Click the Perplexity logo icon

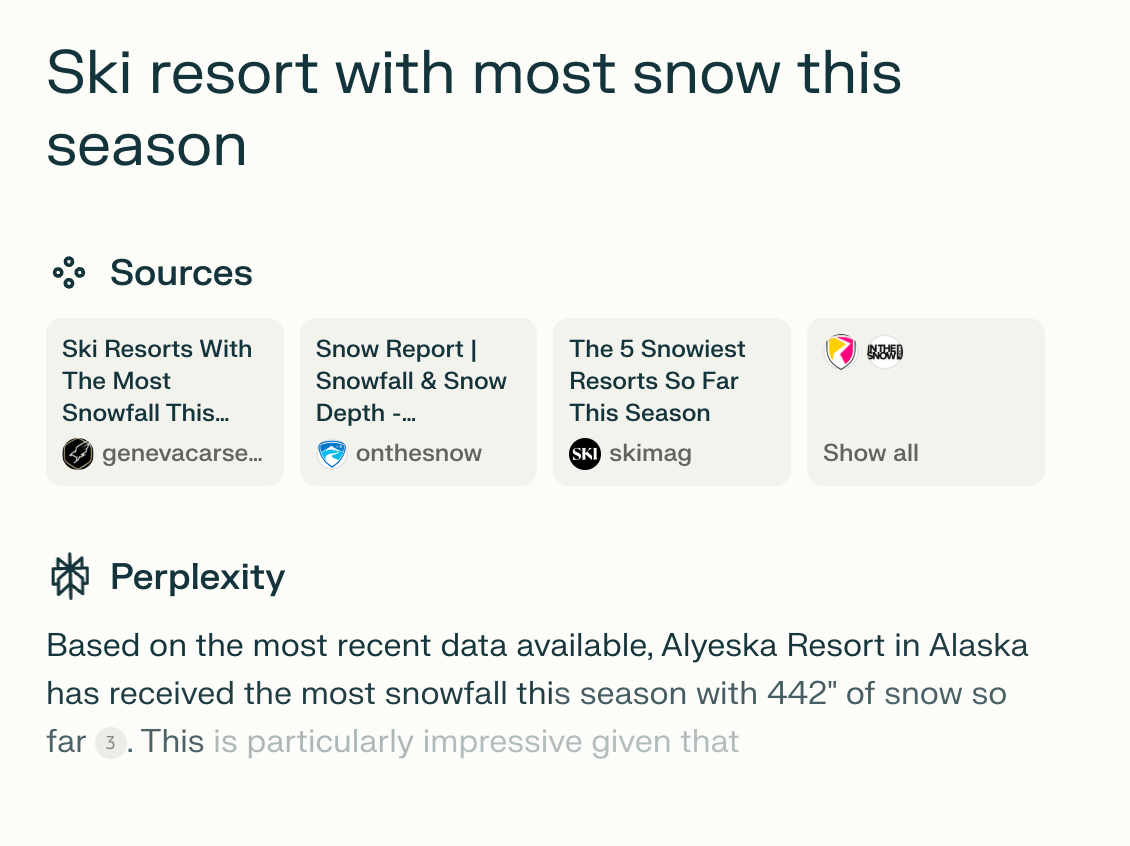click(x=70, y=576)
